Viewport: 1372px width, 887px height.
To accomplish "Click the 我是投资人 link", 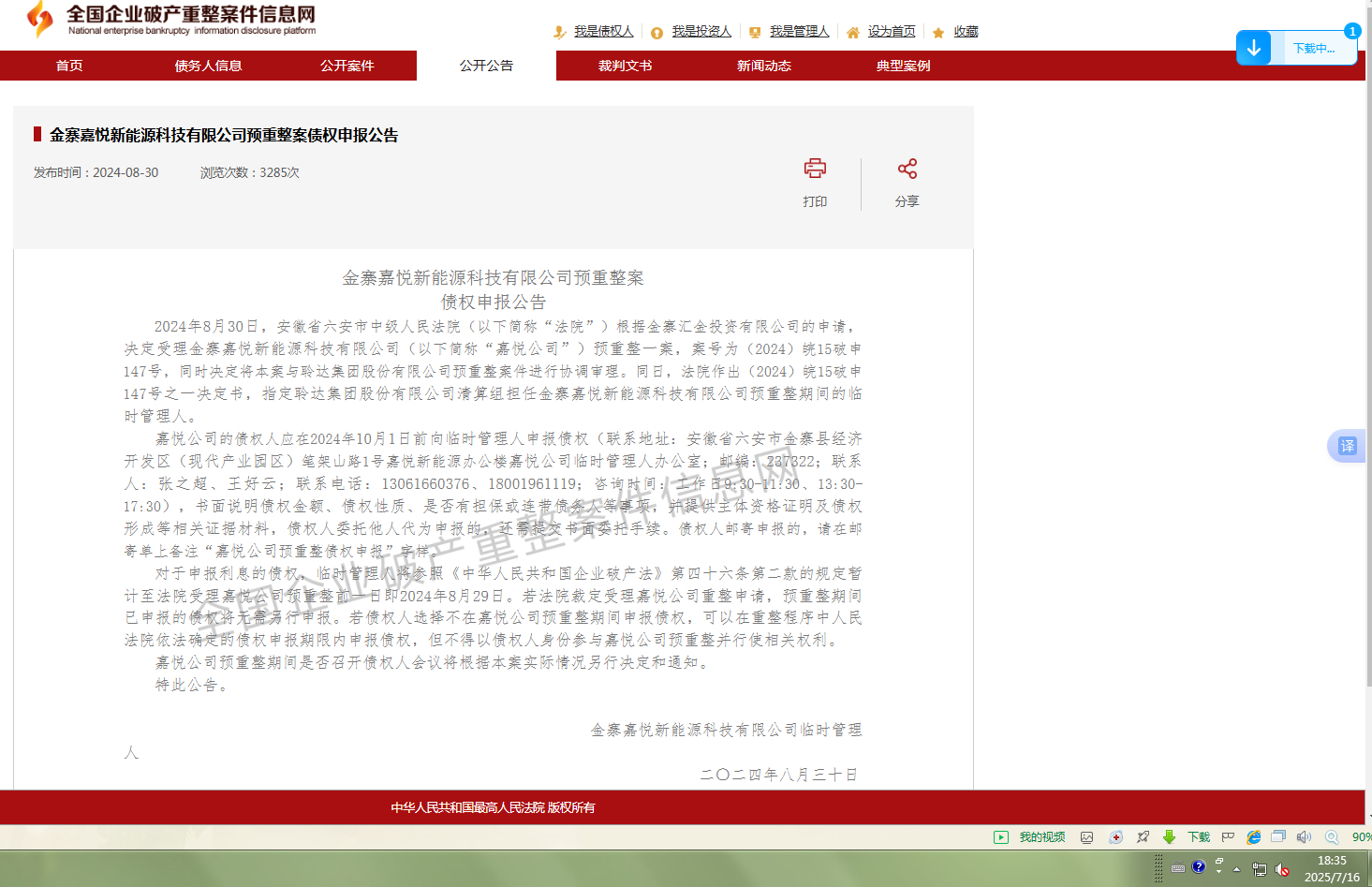I will click(x=701, y=32).
